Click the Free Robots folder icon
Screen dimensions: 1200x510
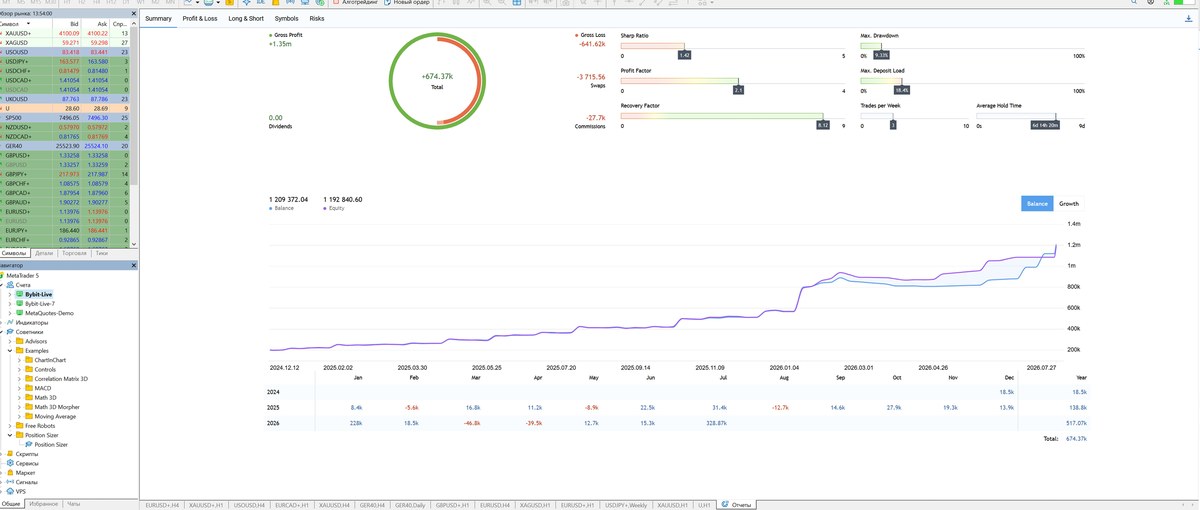[x=20, y=426]
